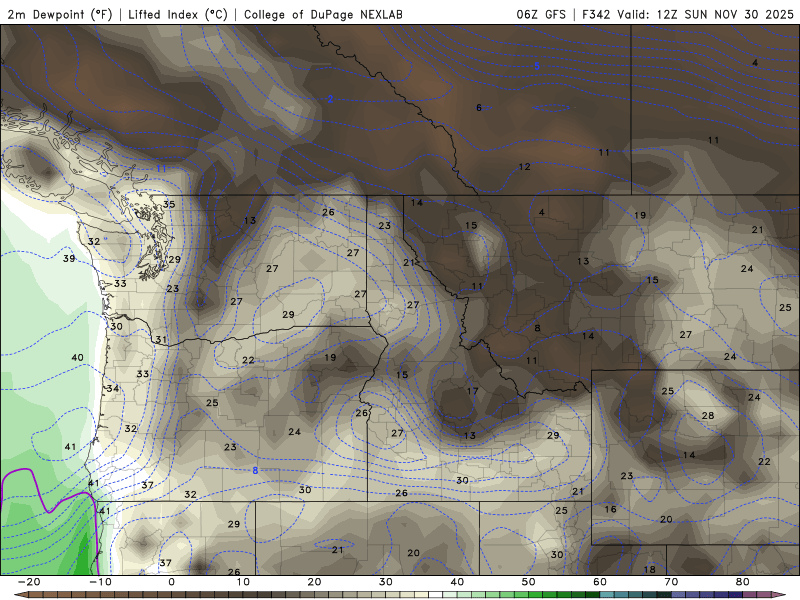Select the dewpoint value '34' near the coast
Screen dimensions: 800x600
click(113, 389)
